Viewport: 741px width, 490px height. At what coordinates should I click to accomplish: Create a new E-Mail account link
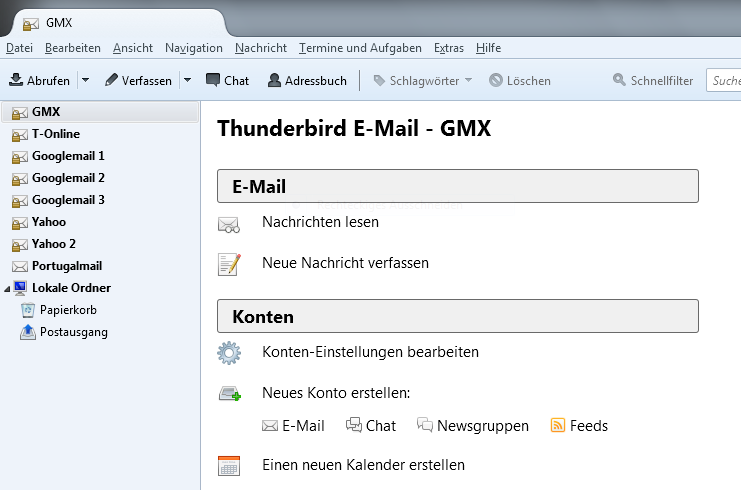[293, 426]
